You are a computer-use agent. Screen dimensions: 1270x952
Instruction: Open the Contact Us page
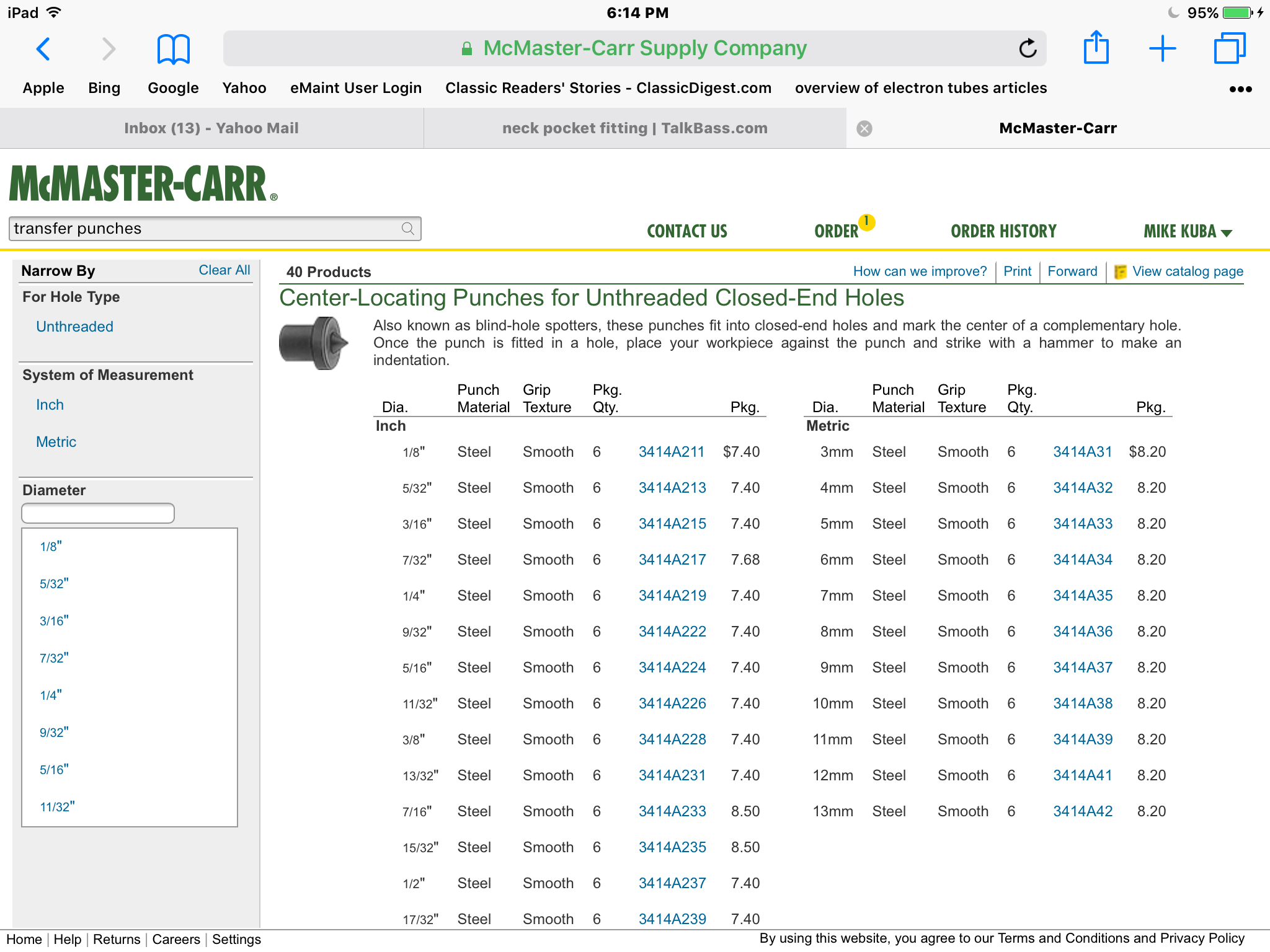(x=687, y=232)
